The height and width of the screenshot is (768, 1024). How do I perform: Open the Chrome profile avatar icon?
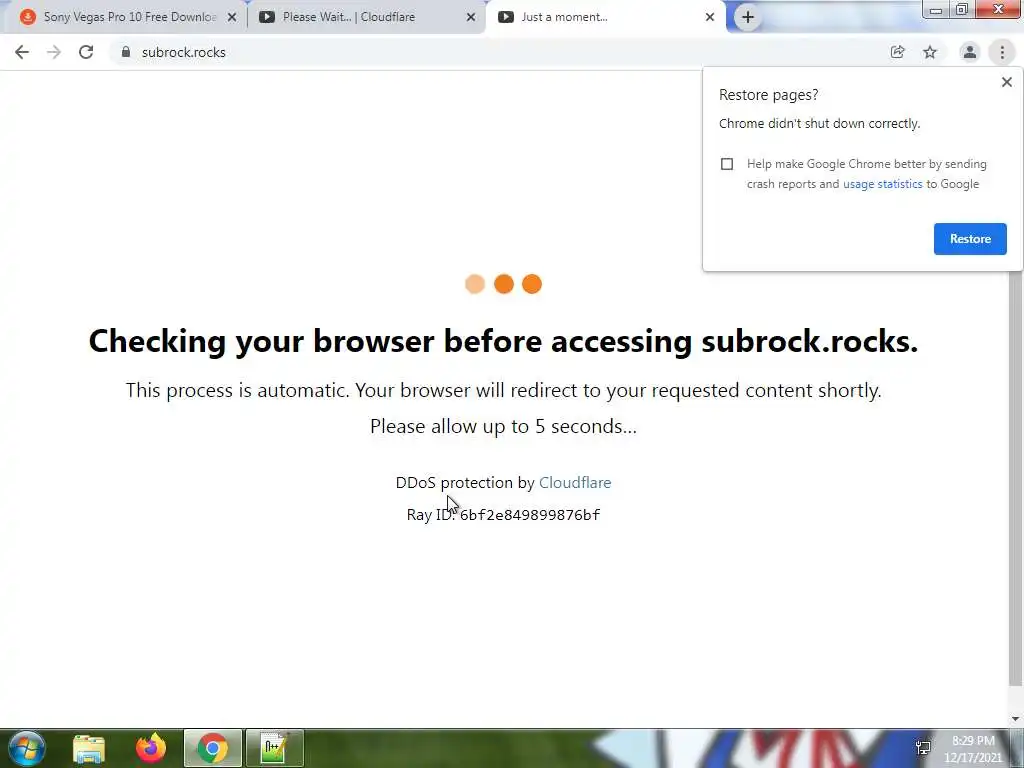970,52
